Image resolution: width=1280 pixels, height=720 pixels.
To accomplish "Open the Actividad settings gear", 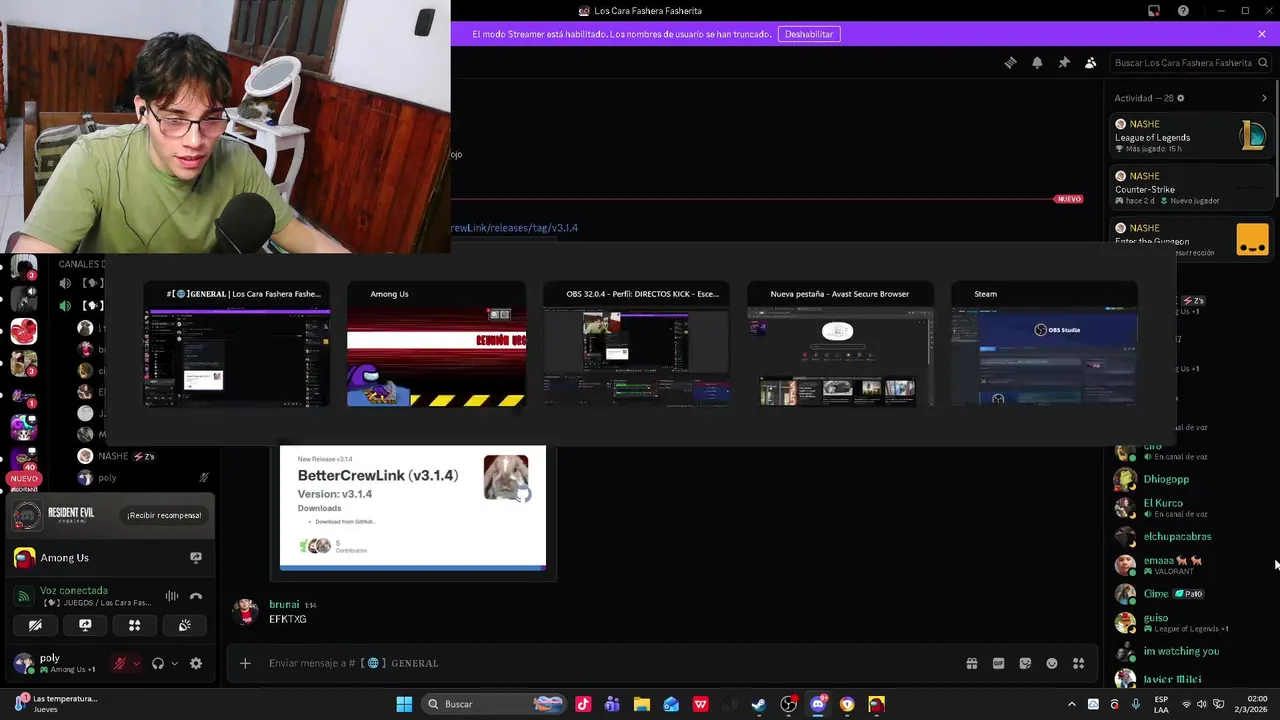I will pyautogui.click(x=1180, y=98).
